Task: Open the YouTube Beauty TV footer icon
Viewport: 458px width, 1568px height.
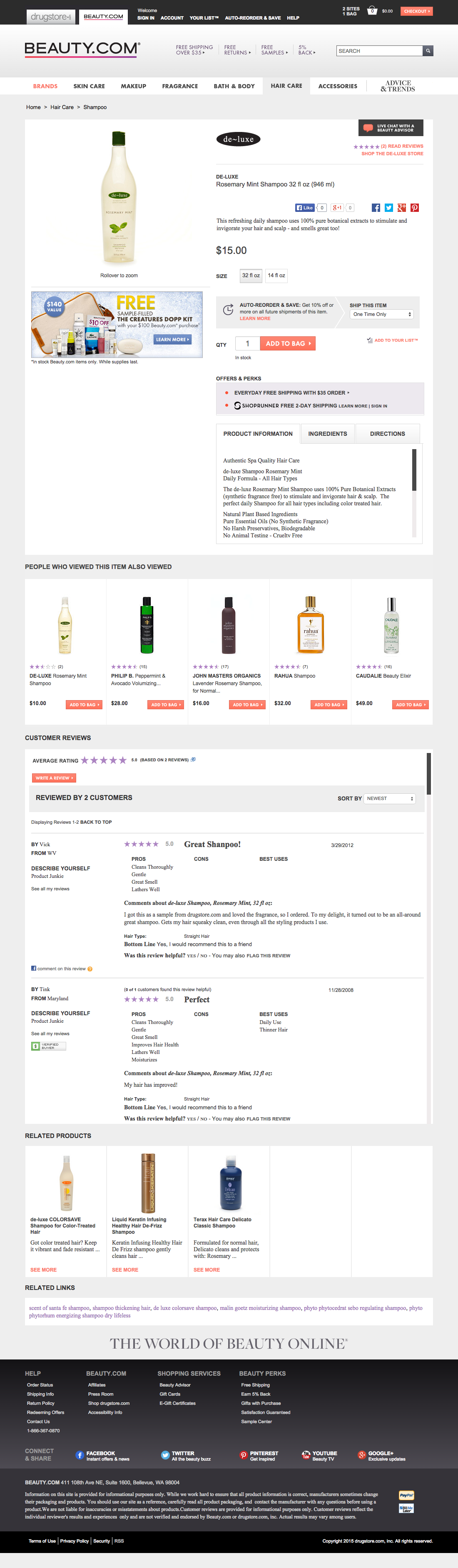Action: click(306, 1455)
